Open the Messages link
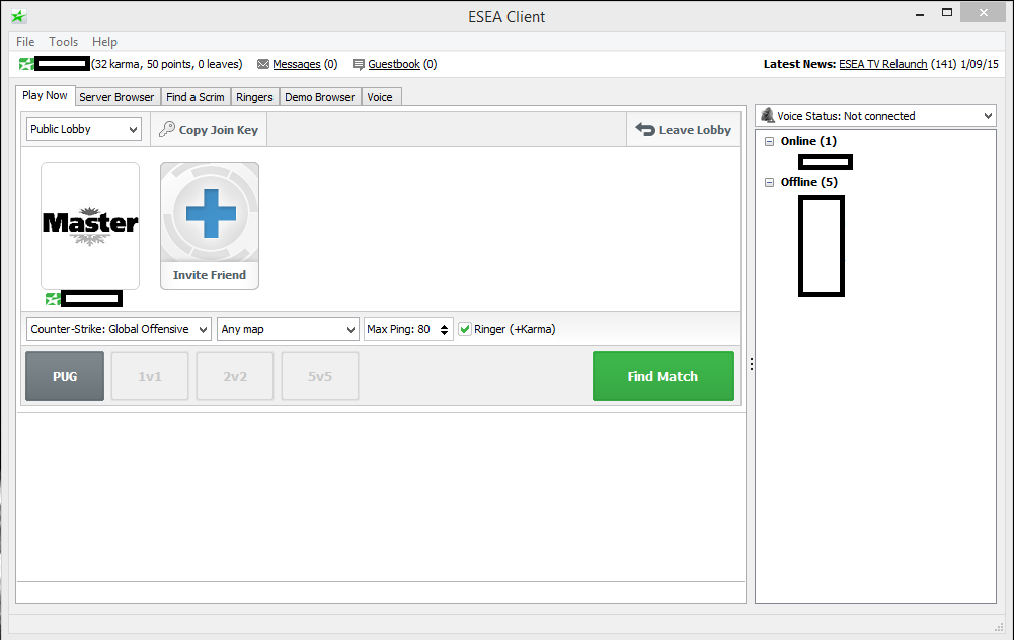This screenshot has height=640, width=1014. pyautogui.click(x=297, y=64)
